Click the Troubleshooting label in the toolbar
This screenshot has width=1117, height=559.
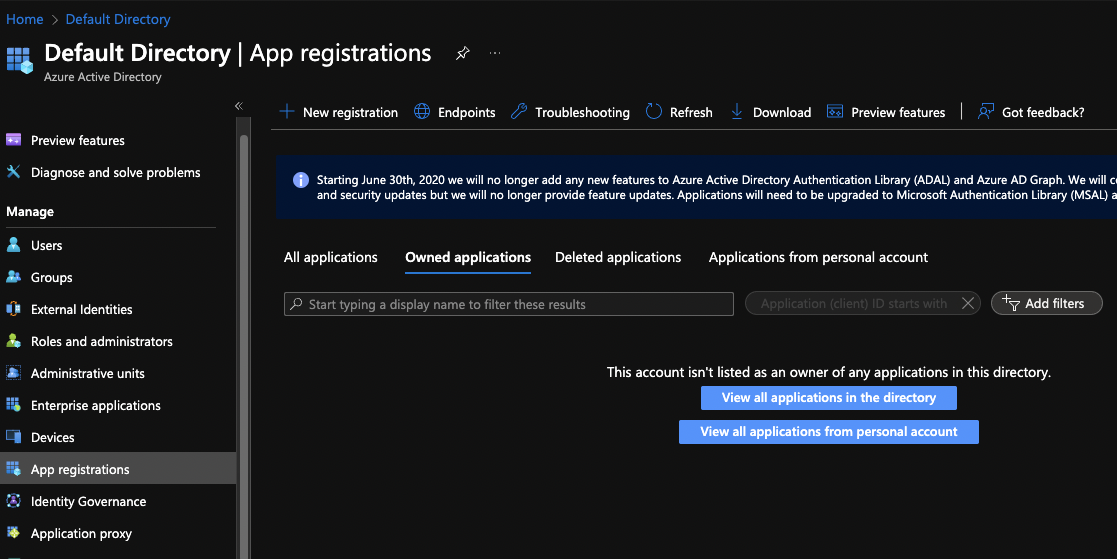point(583,112)
